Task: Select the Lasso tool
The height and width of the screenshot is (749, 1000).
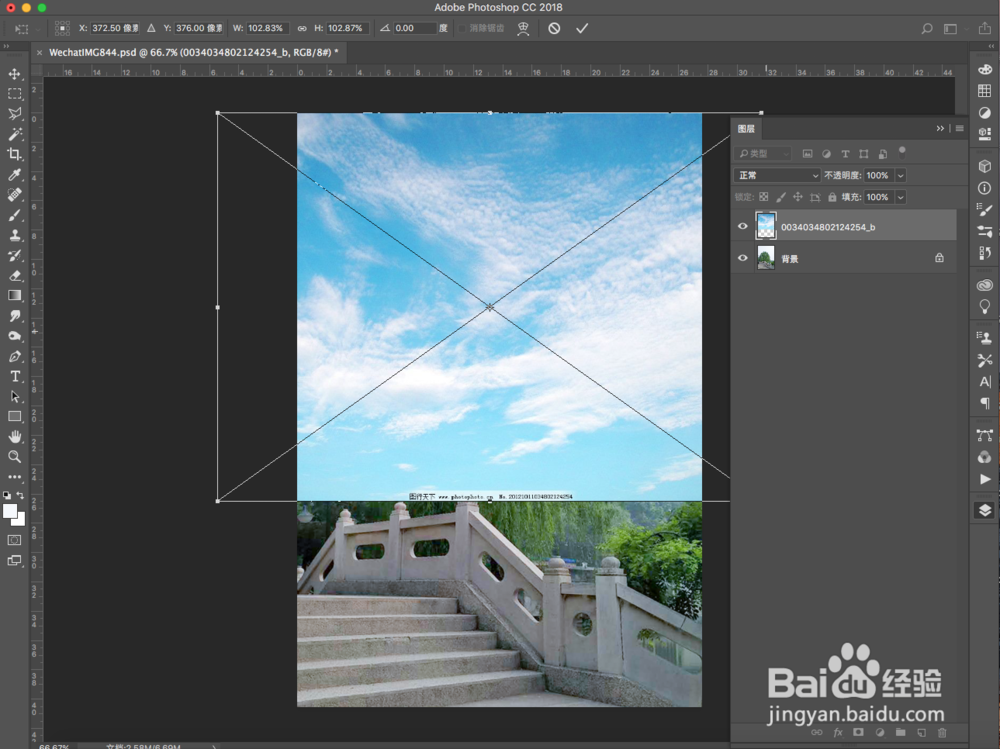Action: pos(14,111)
